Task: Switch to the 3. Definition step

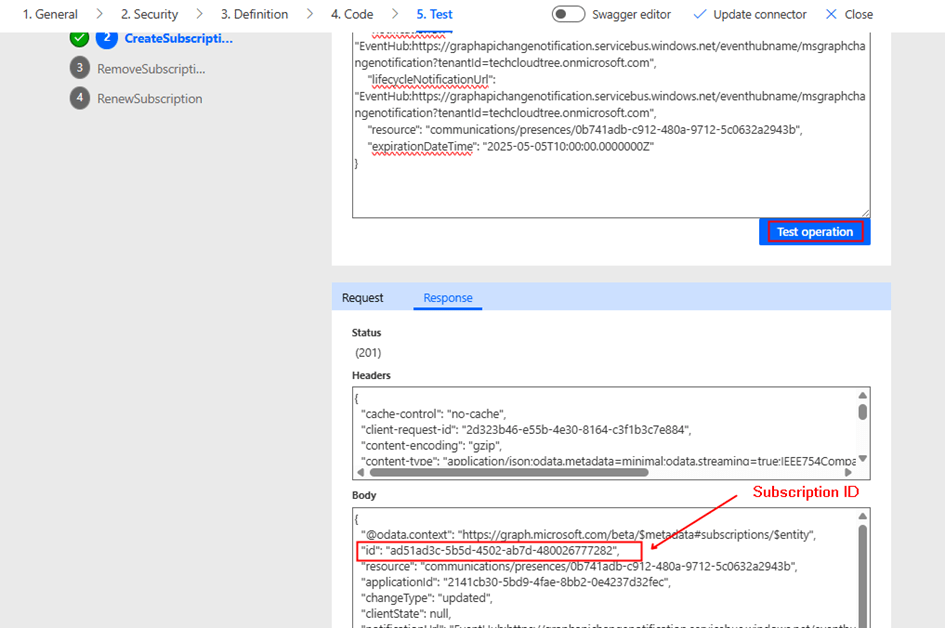Action: [x=254, y=14]
